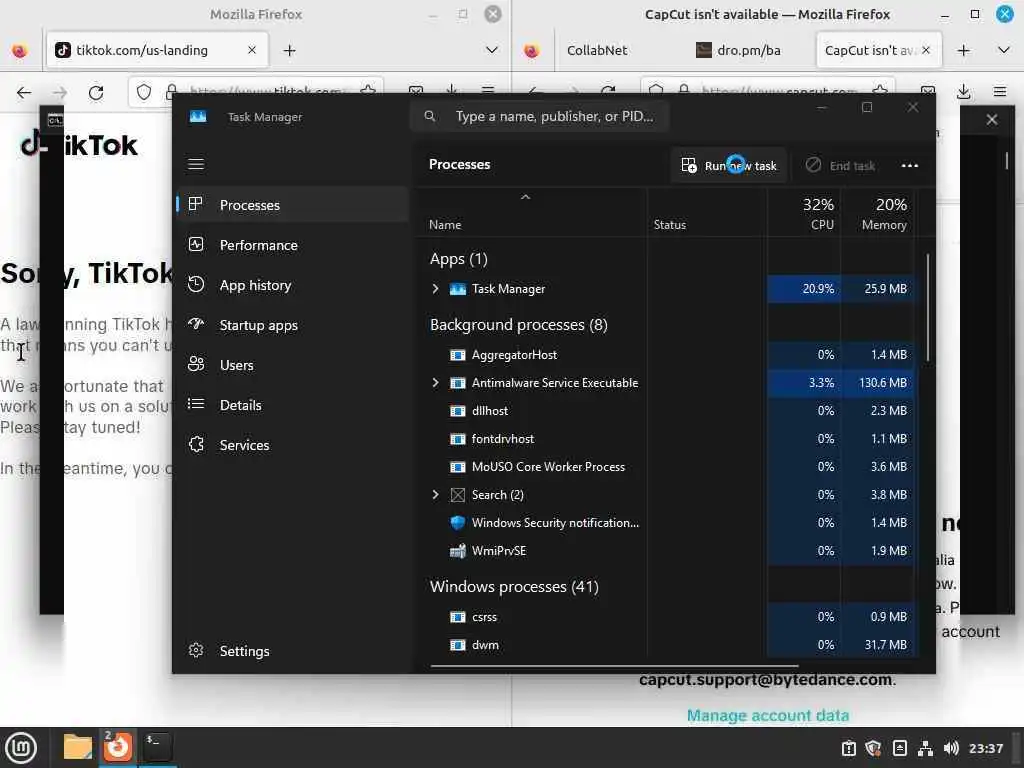The image size is (1024, 768).
Task: Open Users page in Task Manager
Action: (293, 365)
